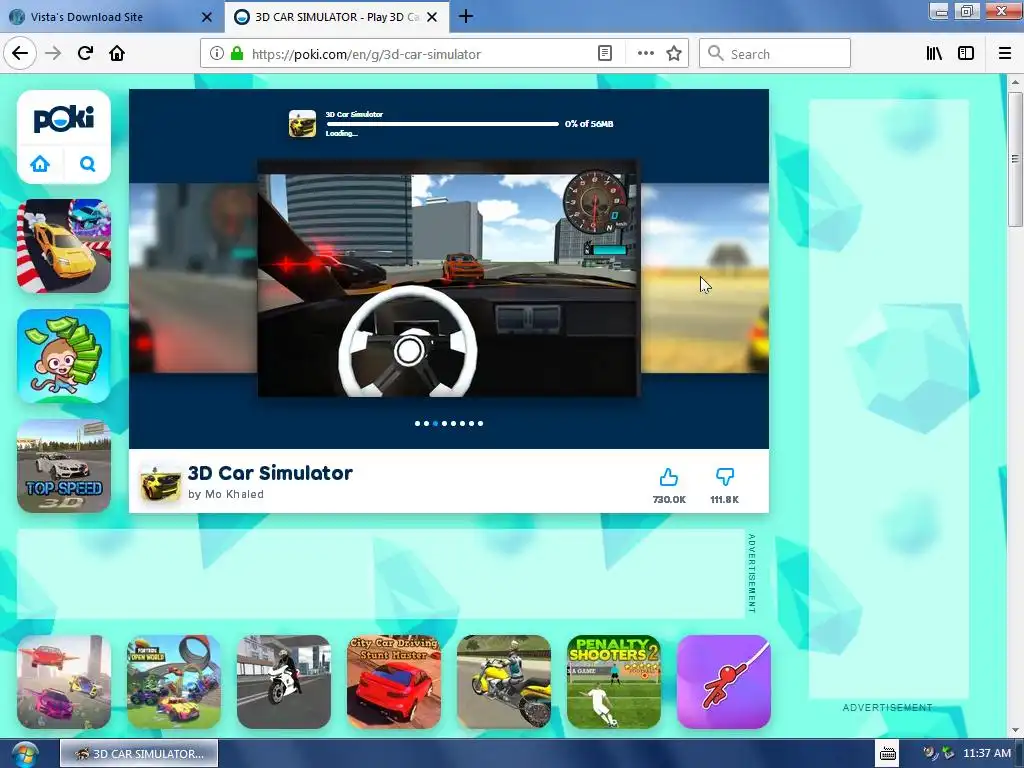The width and height of the screenshot is (1024, 768).
Task: Open Poki home via house icon
Action: click(40, 163)
